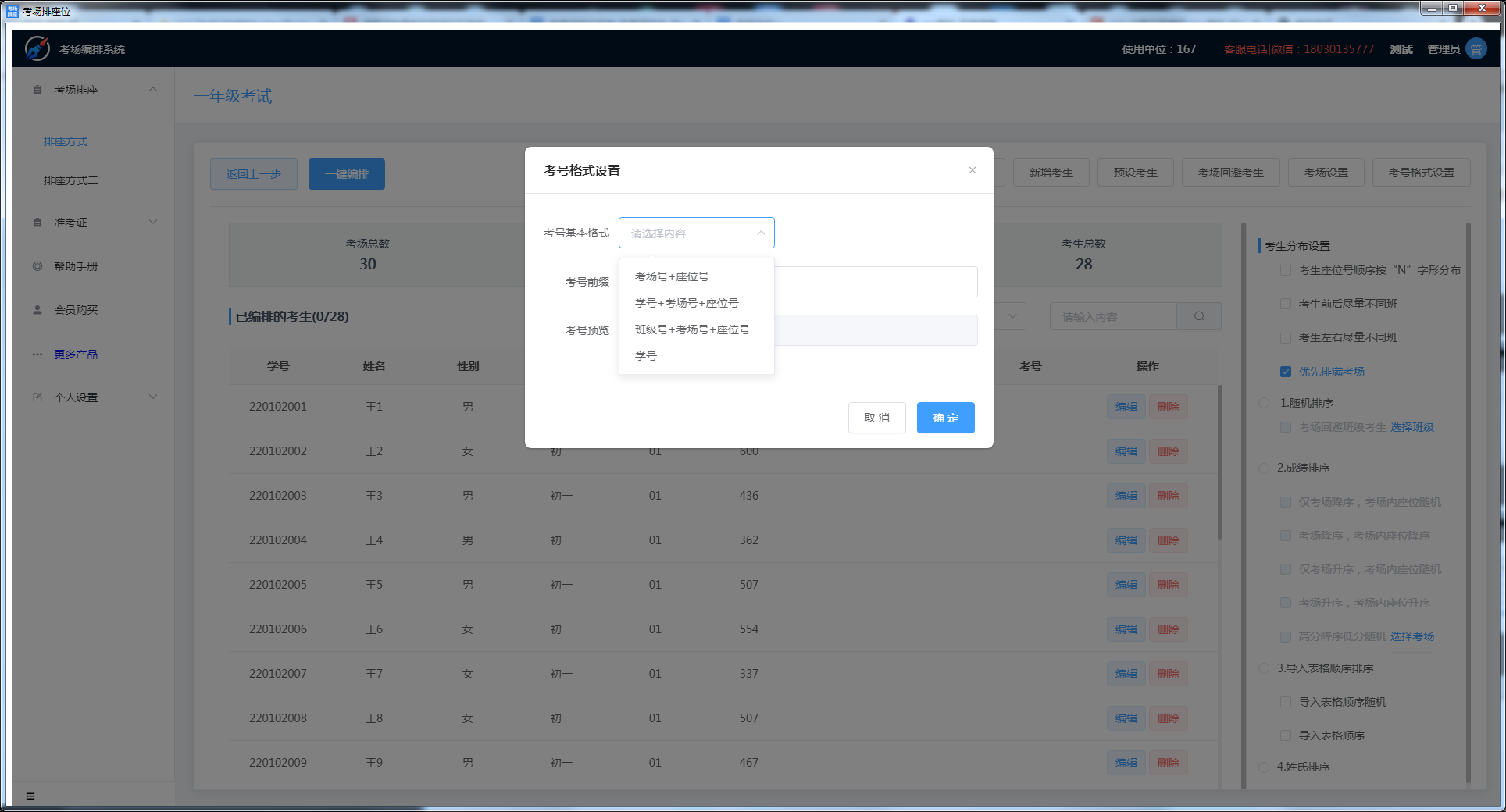Click 编辑 for student 220102005
Image resolution: width=1506 pixels, height=812 pixels.
[x=1126, y=585]
